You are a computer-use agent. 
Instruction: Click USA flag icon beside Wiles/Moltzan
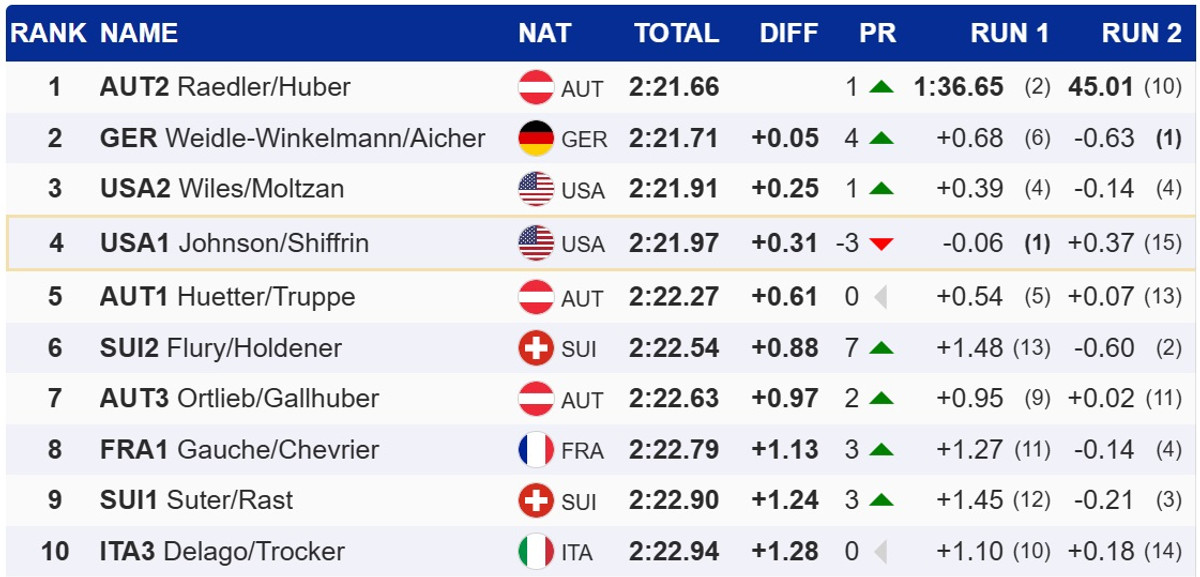[536, 189]
